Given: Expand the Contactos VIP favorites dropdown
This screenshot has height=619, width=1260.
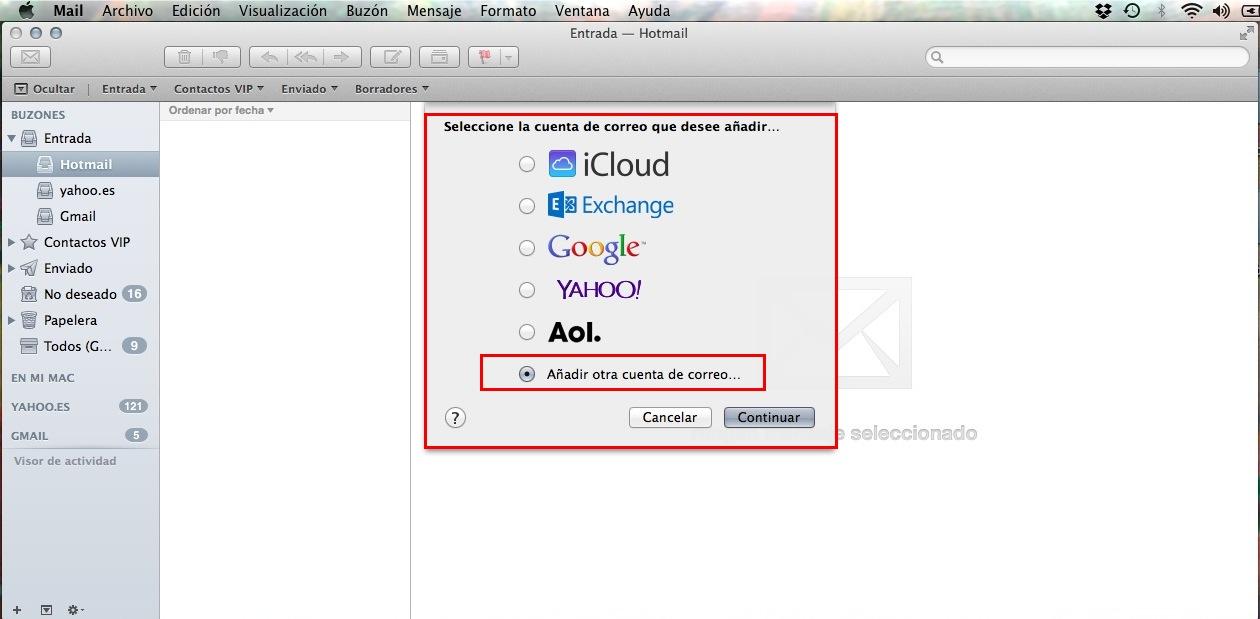Looking at the screenshot, I should (218, 89).
